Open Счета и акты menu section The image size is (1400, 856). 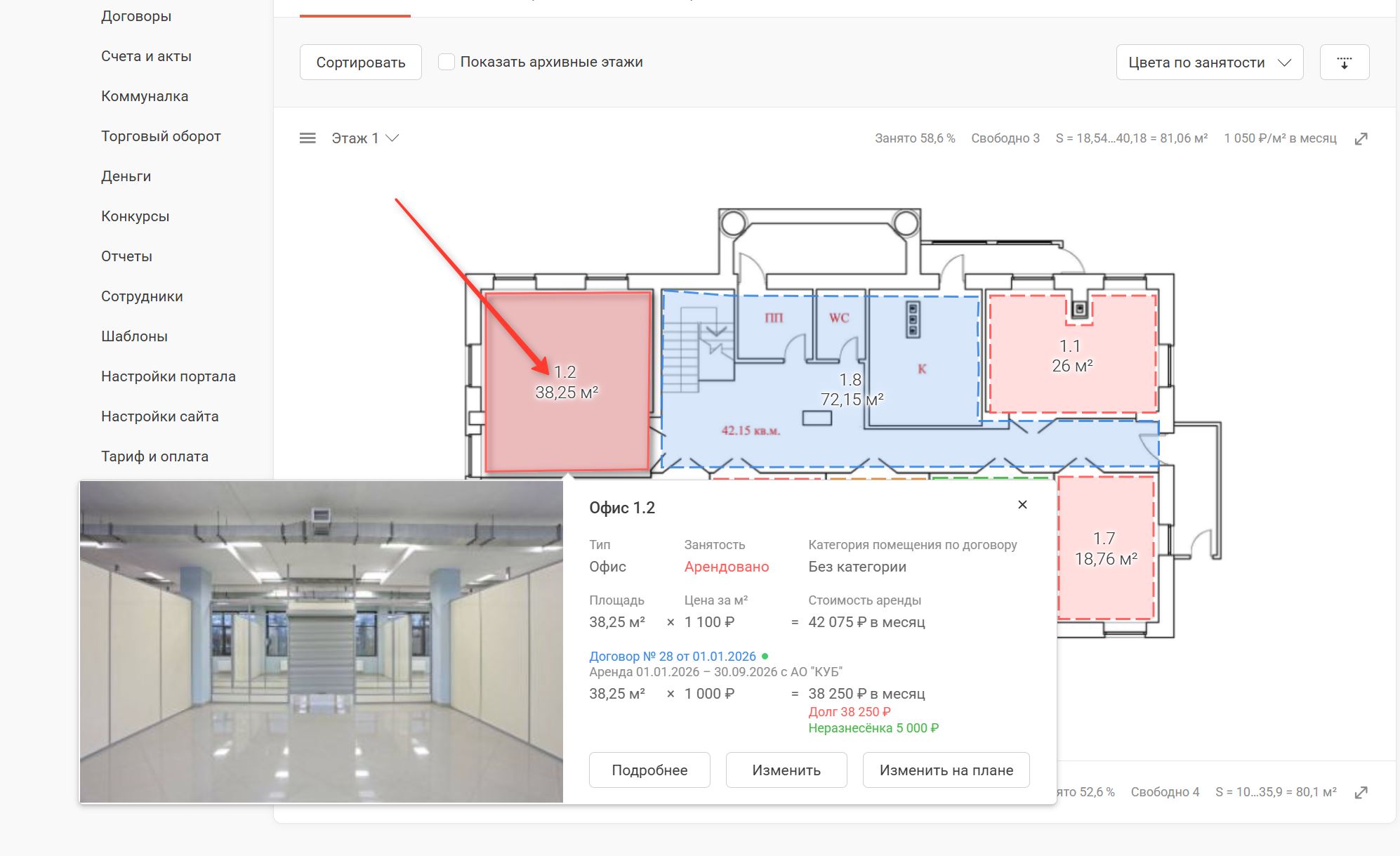[146, 56]
